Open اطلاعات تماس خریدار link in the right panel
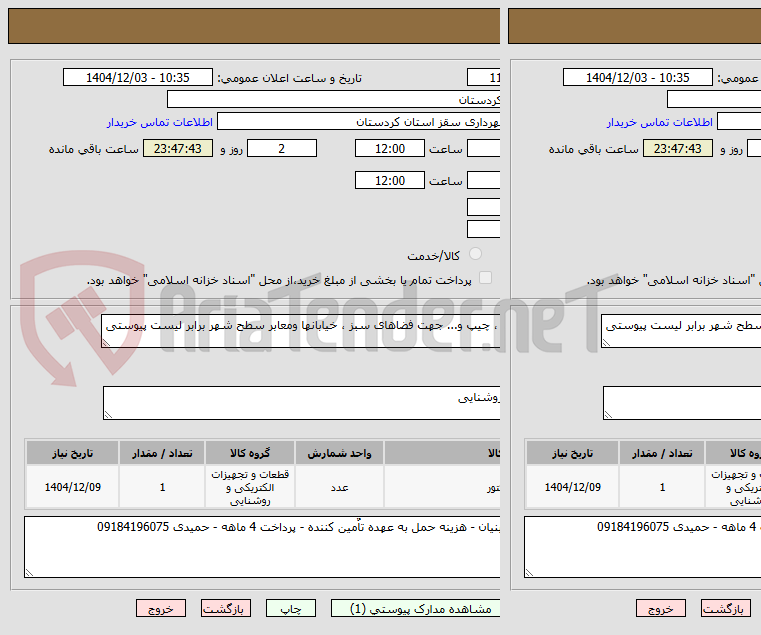 coord(660,122)
